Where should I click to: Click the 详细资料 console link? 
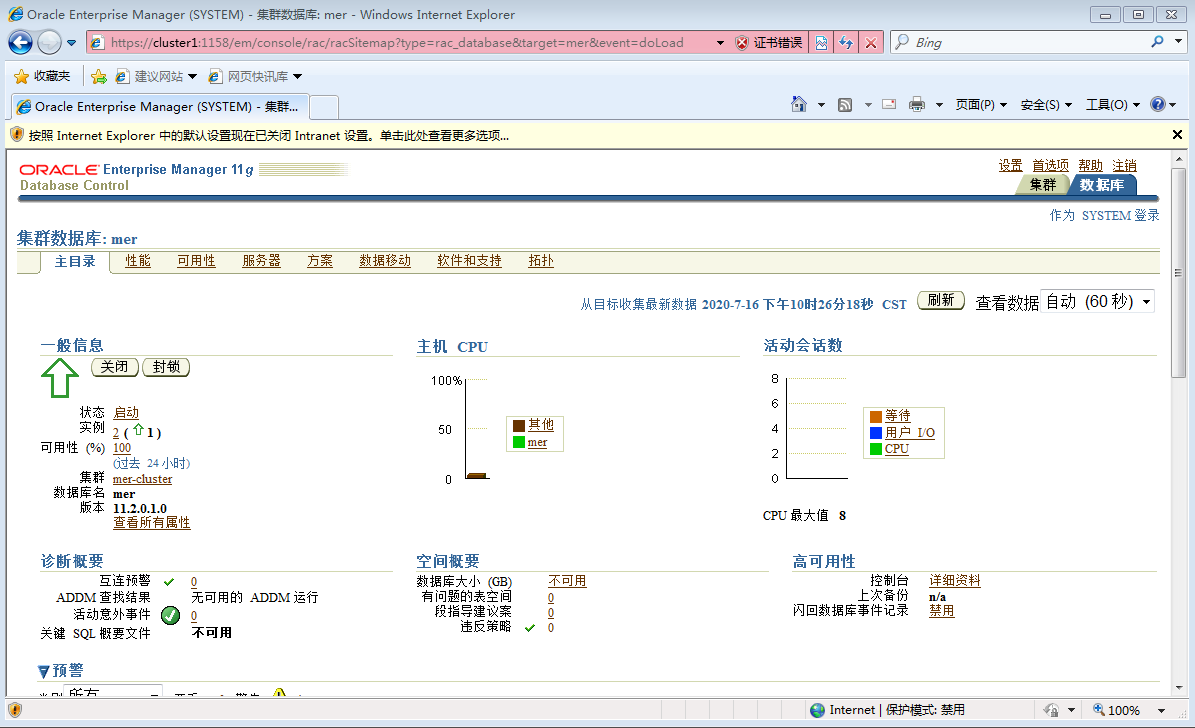pos(955,581)
